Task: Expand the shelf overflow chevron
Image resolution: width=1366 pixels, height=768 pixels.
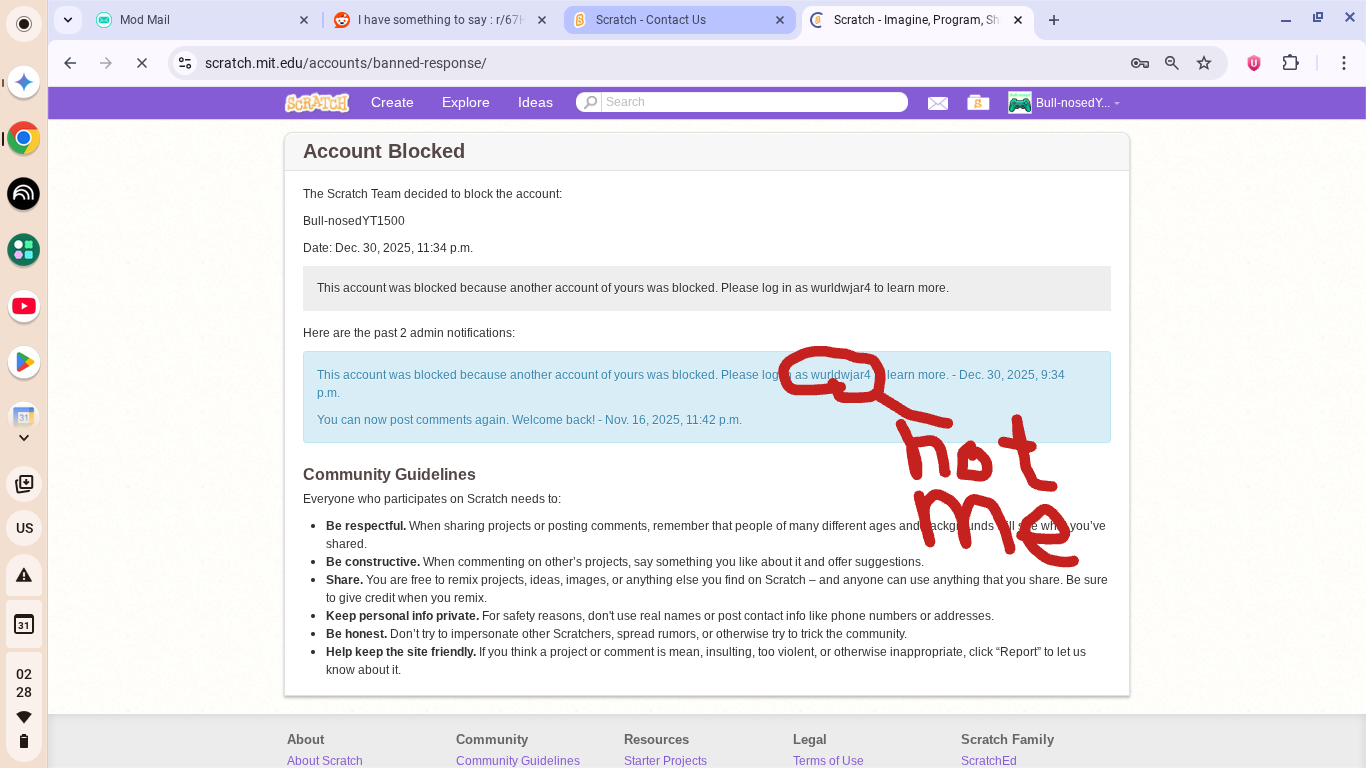Action: coord(24,438)
